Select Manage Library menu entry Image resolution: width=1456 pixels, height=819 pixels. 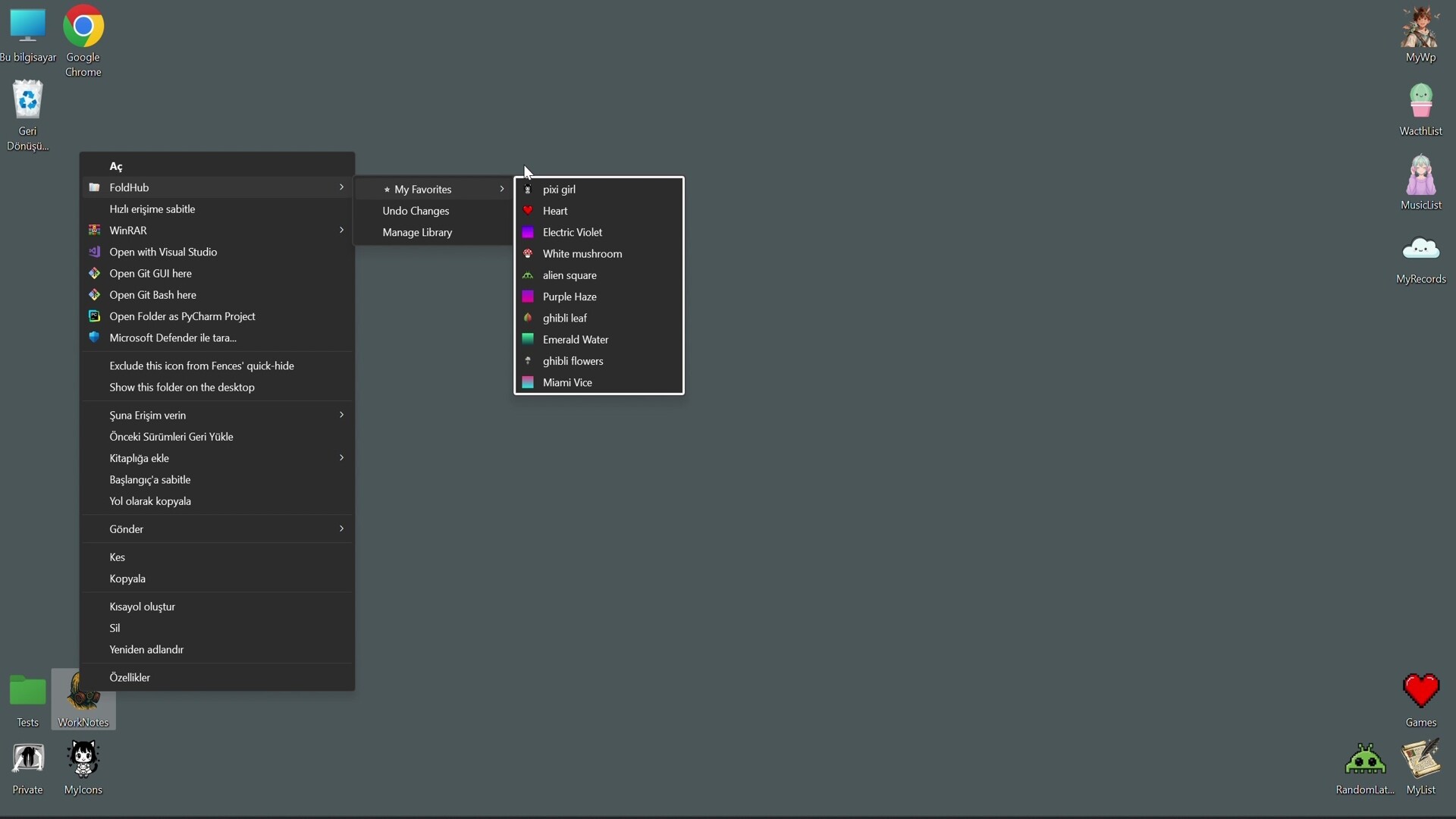(417, 232)
